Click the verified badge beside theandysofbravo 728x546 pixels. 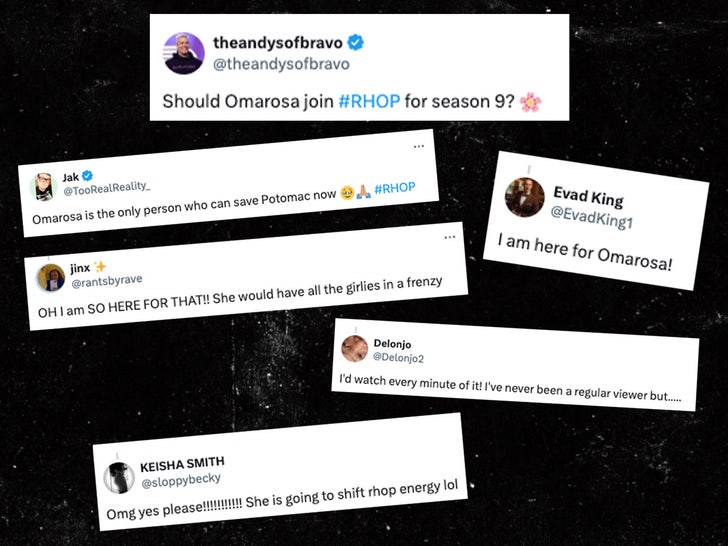356,43
